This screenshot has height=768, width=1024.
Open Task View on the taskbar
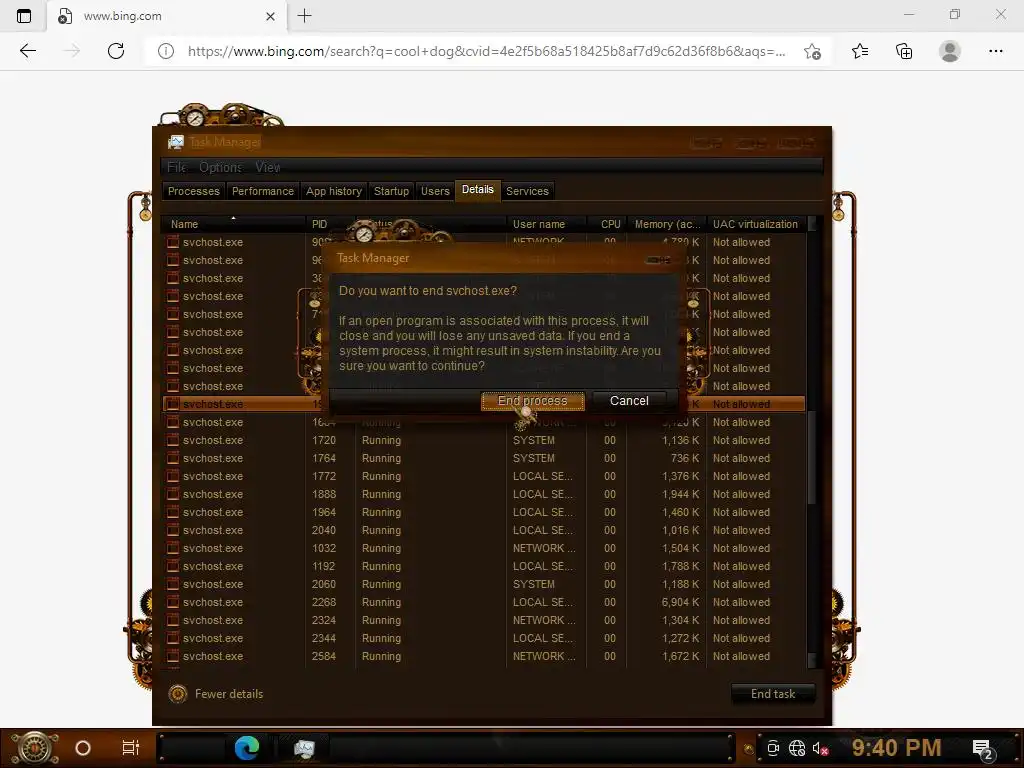[131, 748]
